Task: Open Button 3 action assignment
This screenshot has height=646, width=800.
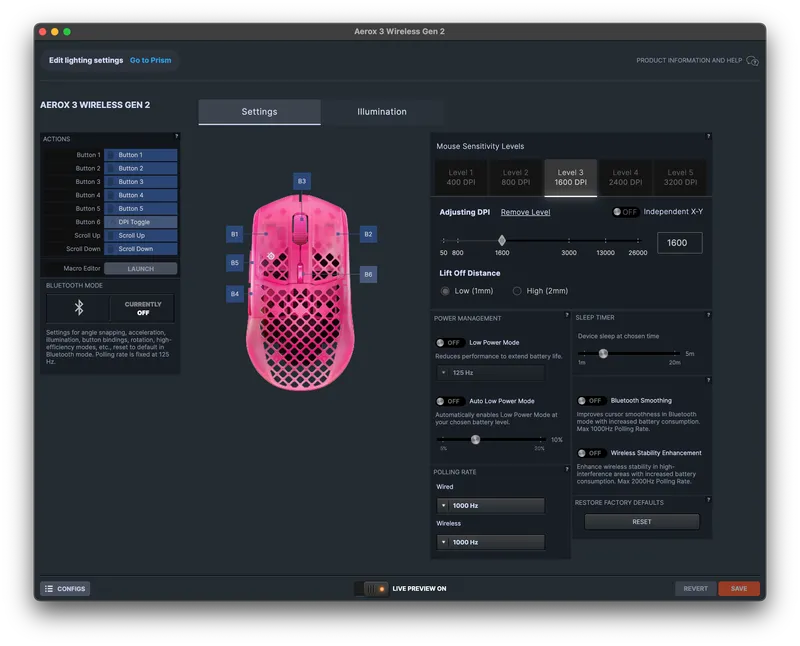Action: coord(141,182)
